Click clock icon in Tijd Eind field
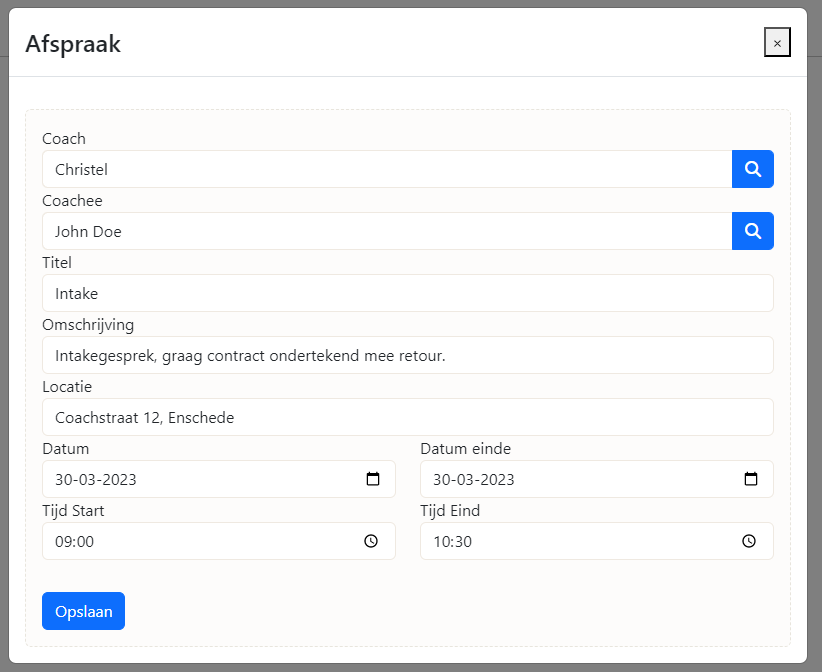 pos(749,541)
